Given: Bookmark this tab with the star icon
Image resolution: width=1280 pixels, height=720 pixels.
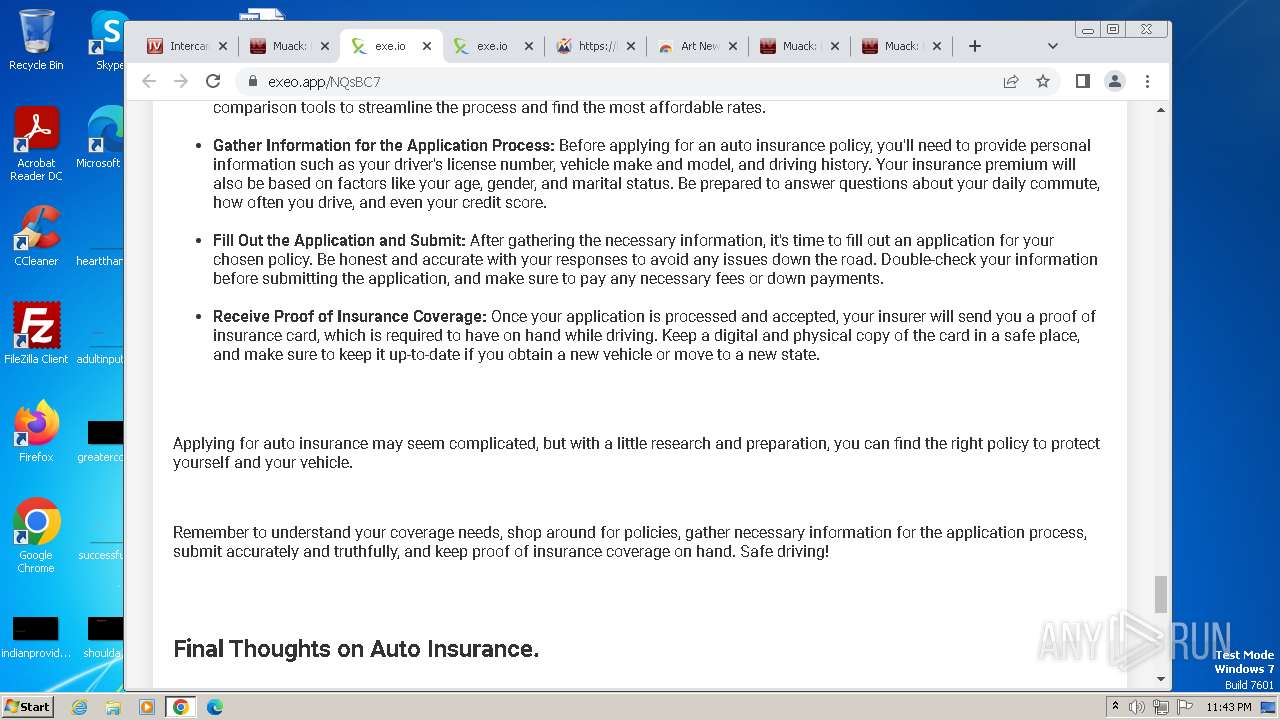Looking at the screenshot, I should (1043, 81).
